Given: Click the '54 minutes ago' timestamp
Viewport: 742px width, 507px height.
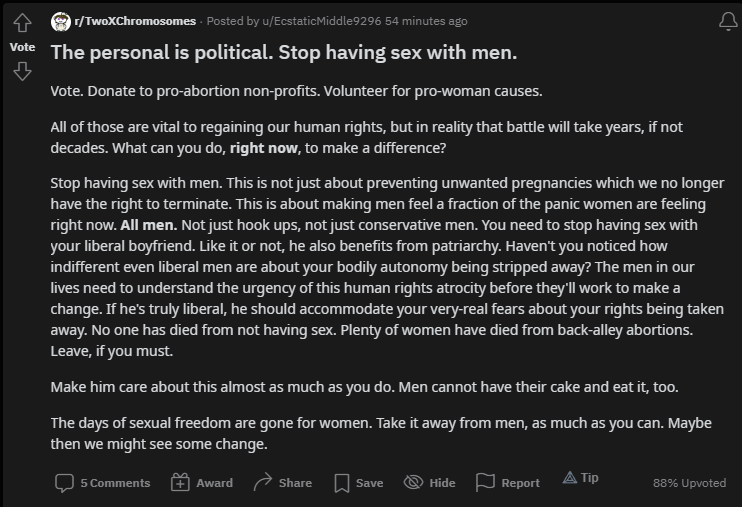Looking at the screenshot, I should coord(426,21).
